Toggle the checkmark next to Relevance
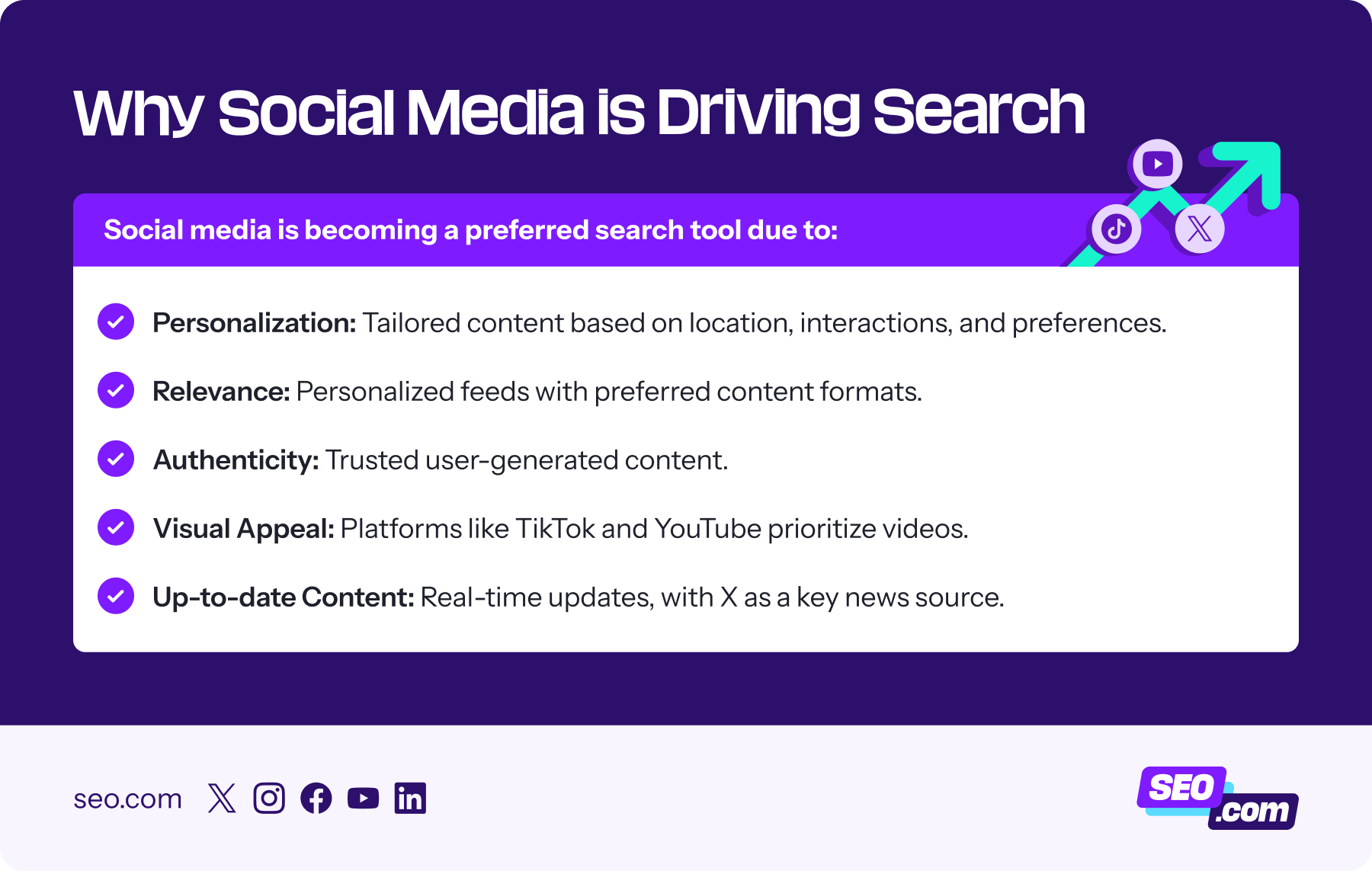 pos(115,391)
